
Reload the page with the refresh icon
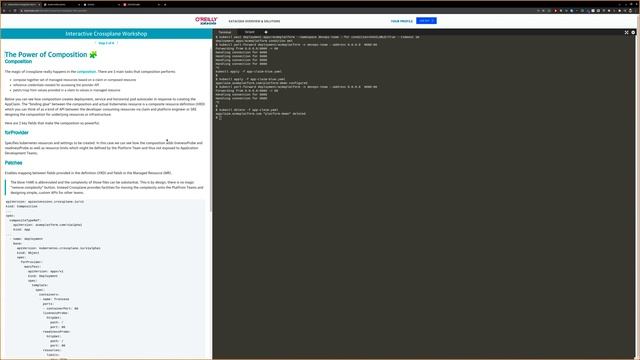click(x=15, y=11)
